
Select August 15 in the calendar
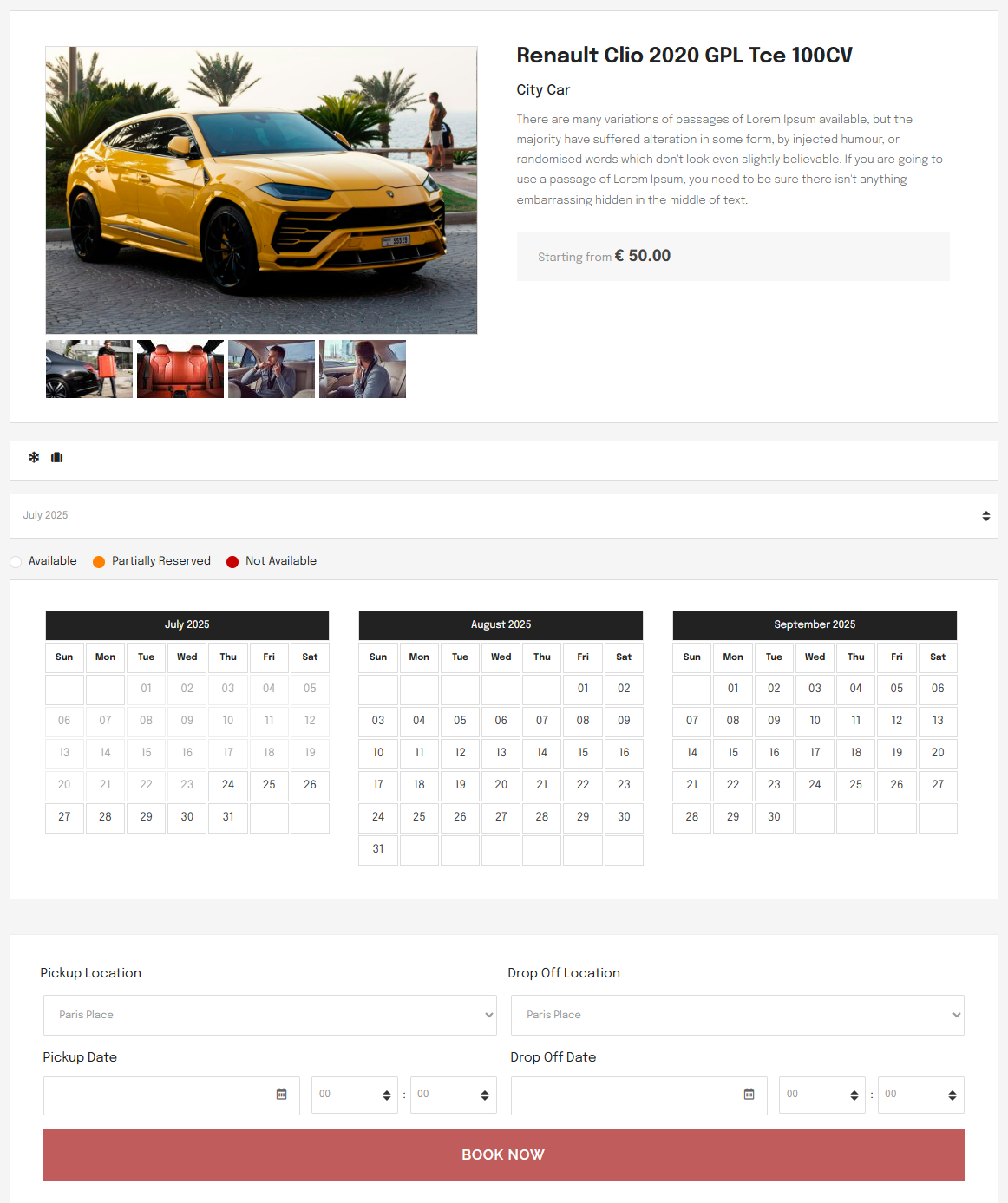pos(583,753)
